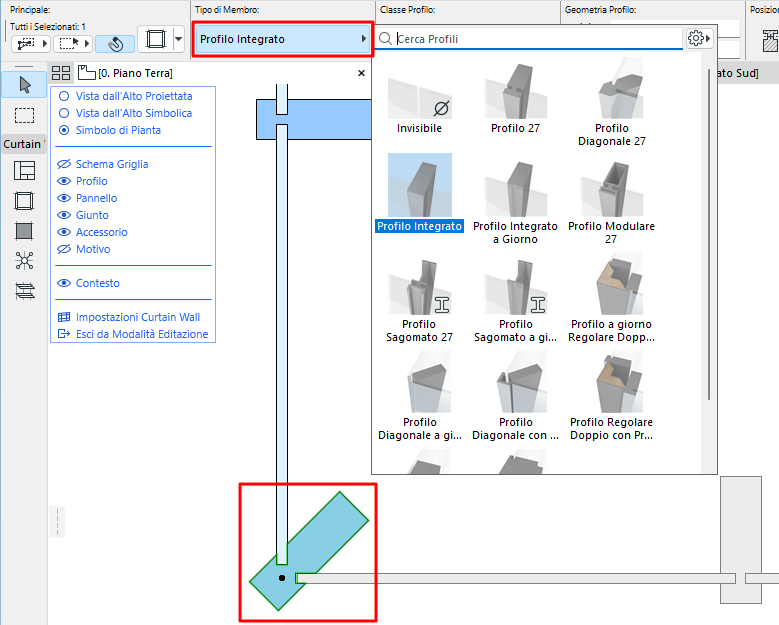Select the Marquee tool in the toolbox
Screen dimensions: 779x625
(x=24, y=115)
